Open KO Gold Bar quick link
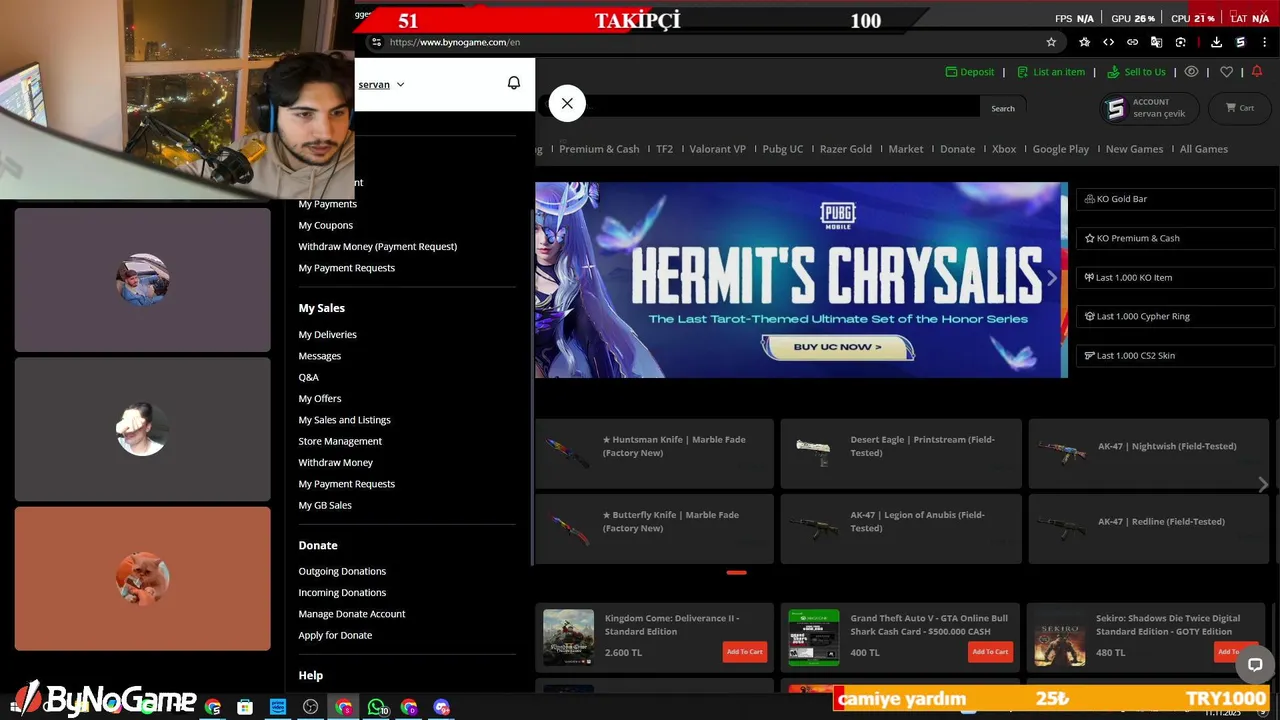This screenshot has width=1280, height=720. [1175, 199]
